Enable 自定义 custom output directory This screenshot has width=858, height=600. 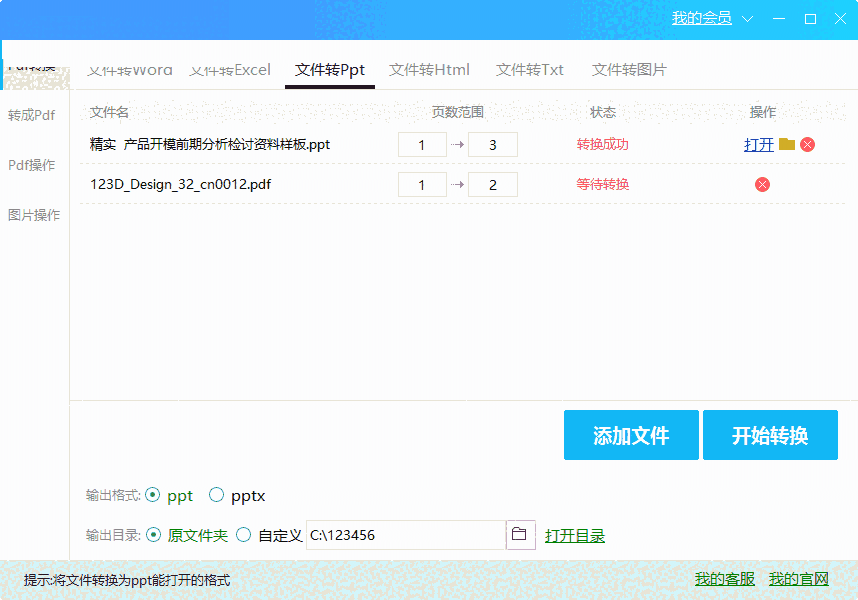click(x=243, y=535)
